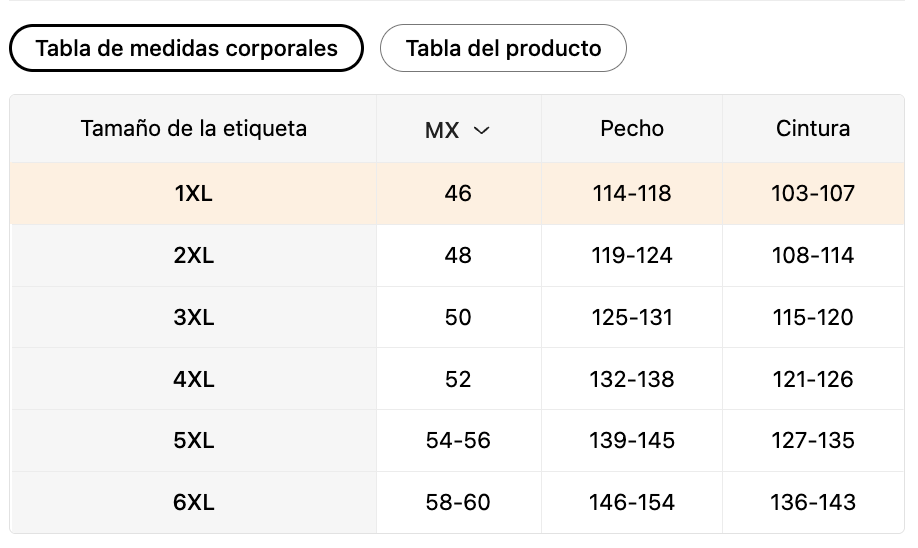Switch to Tabla del producto tab
Image resolution: width=918 pixels, height=548 pixels.
tap(503, 48)
